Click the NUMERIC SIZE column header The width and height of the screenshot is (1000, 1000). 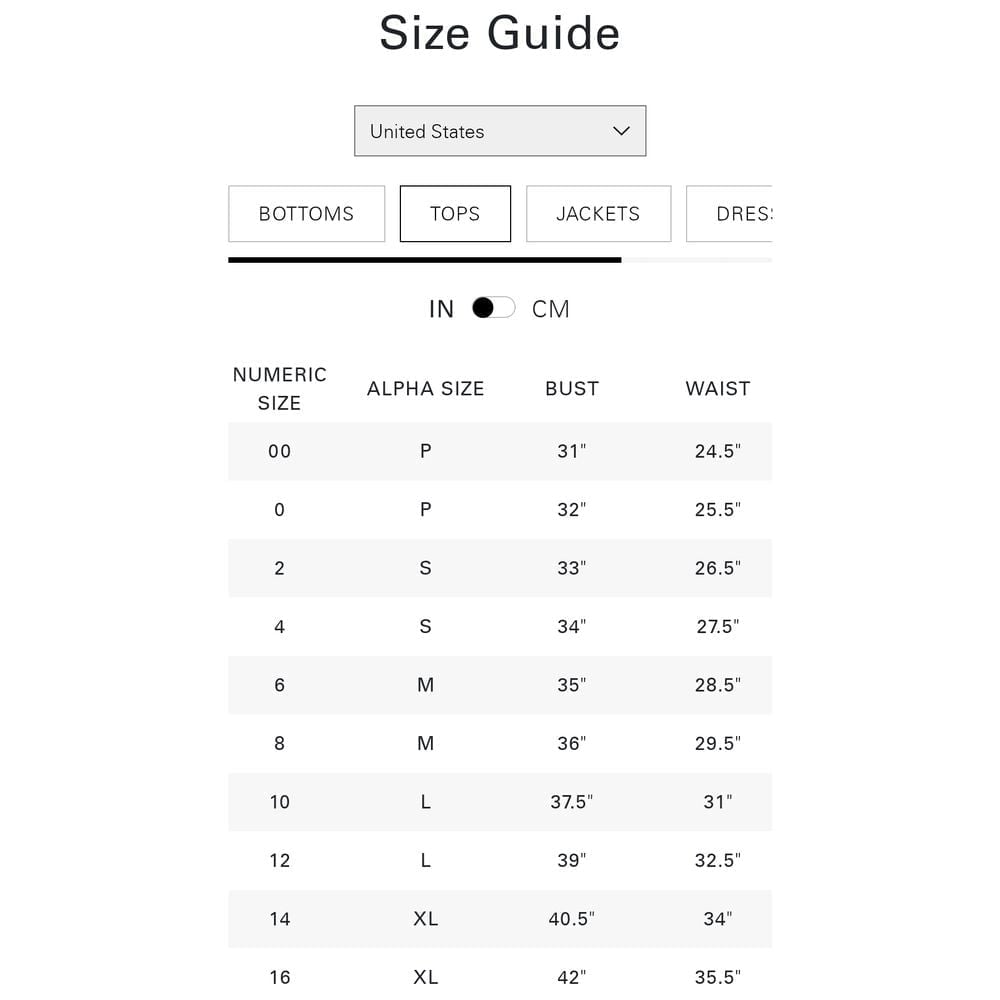[279, 388]
